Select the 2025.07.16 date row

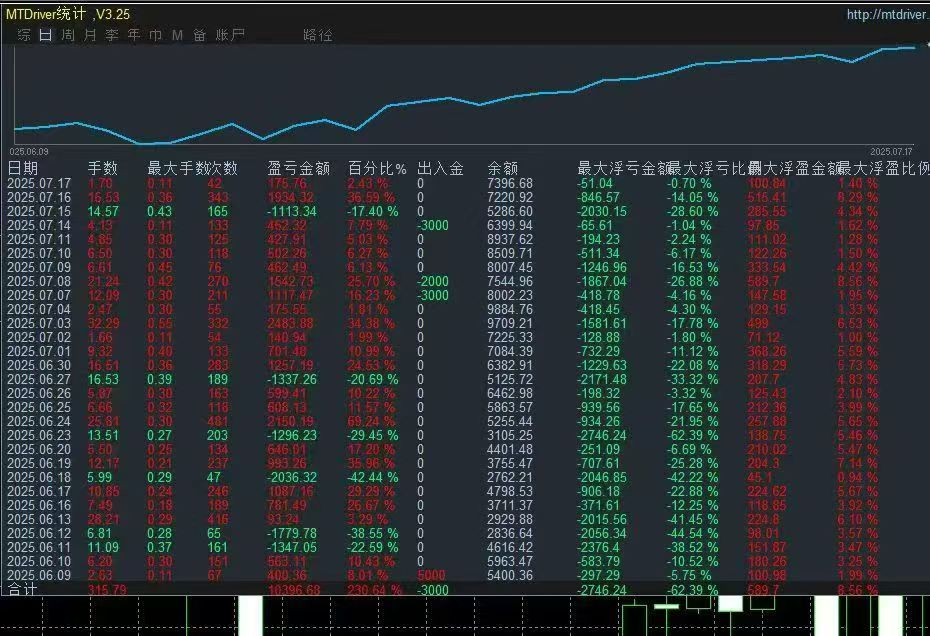[39, 198]
